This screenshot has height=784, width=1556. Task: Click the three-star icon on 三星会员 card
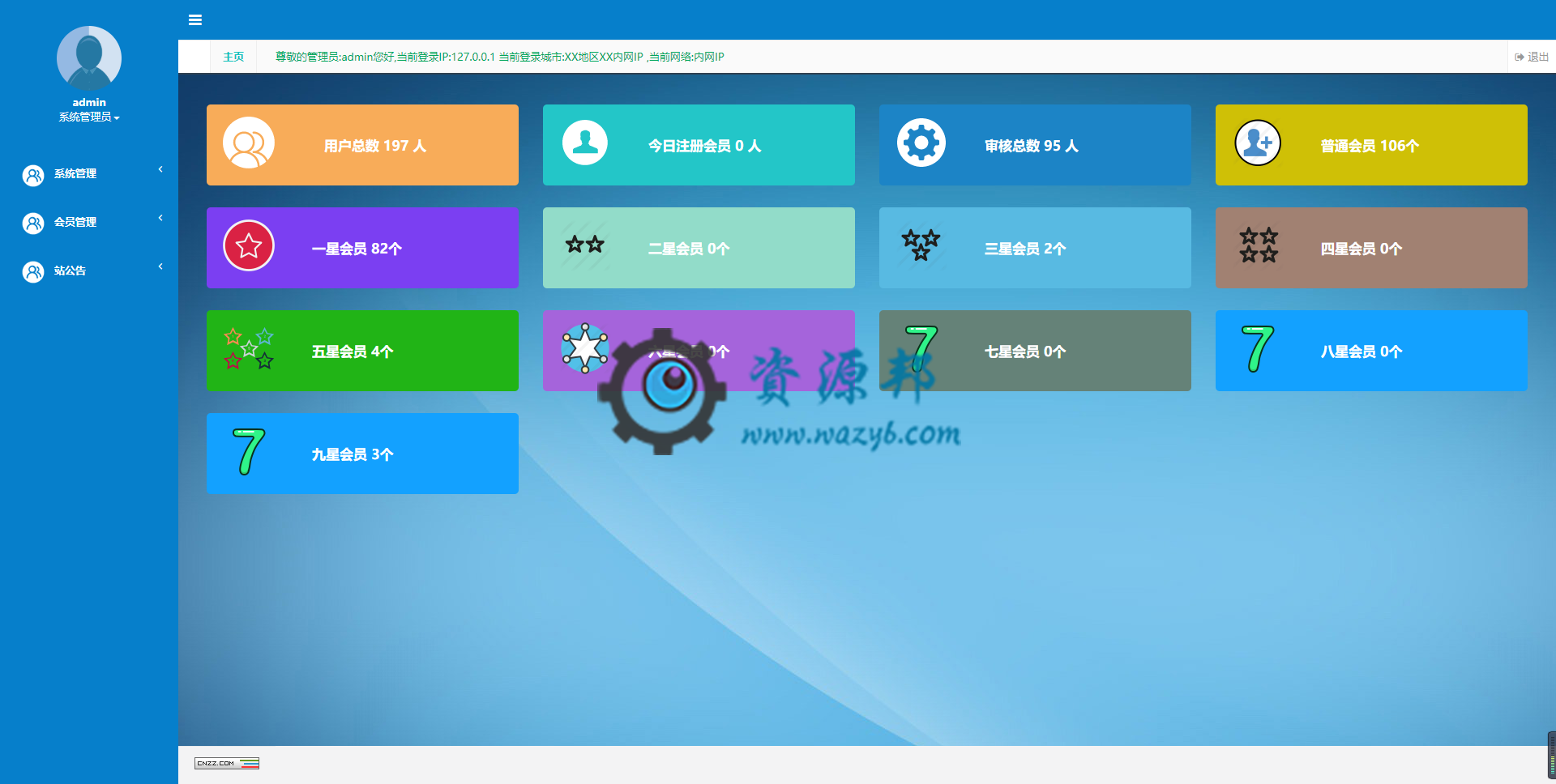pyautogui.click(x=921, y=245)
